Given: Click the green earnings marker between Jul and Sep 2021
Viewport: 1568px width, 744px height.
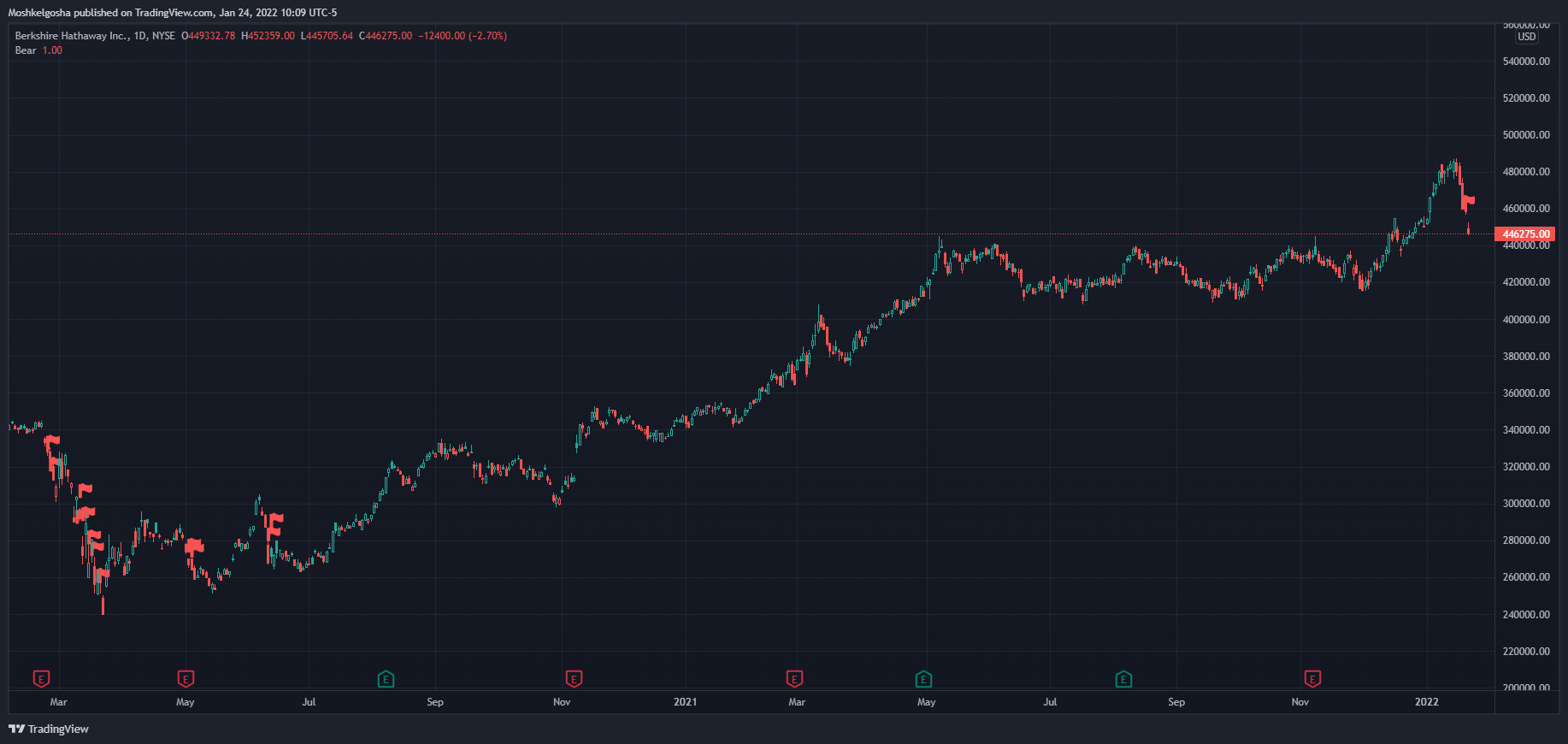Looking at the screenshot, I should 1123,679.
